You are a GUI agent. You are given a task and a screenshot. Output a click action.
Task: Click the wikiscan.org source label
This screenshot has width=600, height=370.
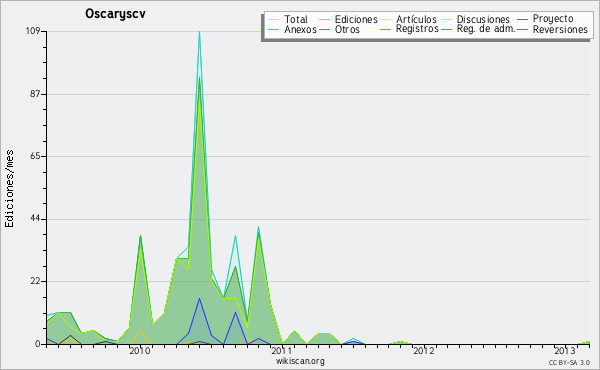(300, 361)
